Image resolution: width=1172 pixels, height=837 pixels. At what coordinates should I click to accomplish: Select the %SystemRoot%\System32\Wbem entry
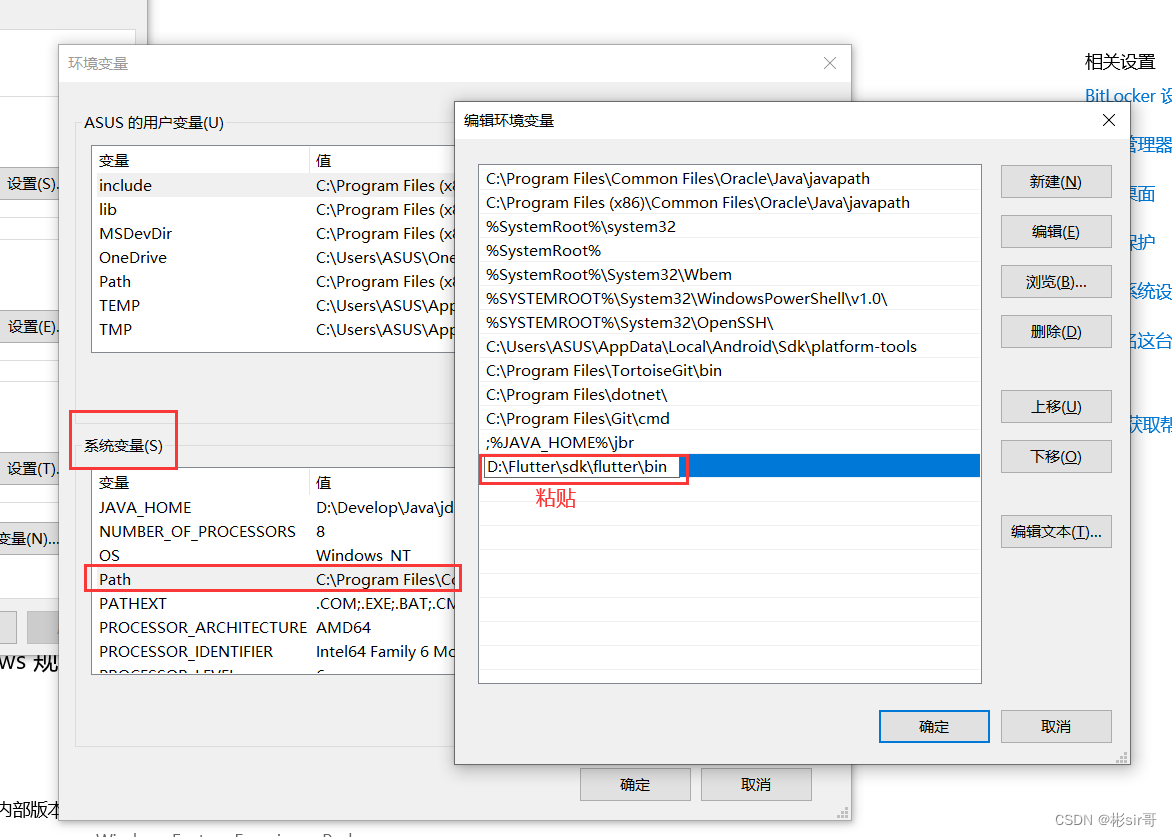pyautogui.click(x=730, y=274)
